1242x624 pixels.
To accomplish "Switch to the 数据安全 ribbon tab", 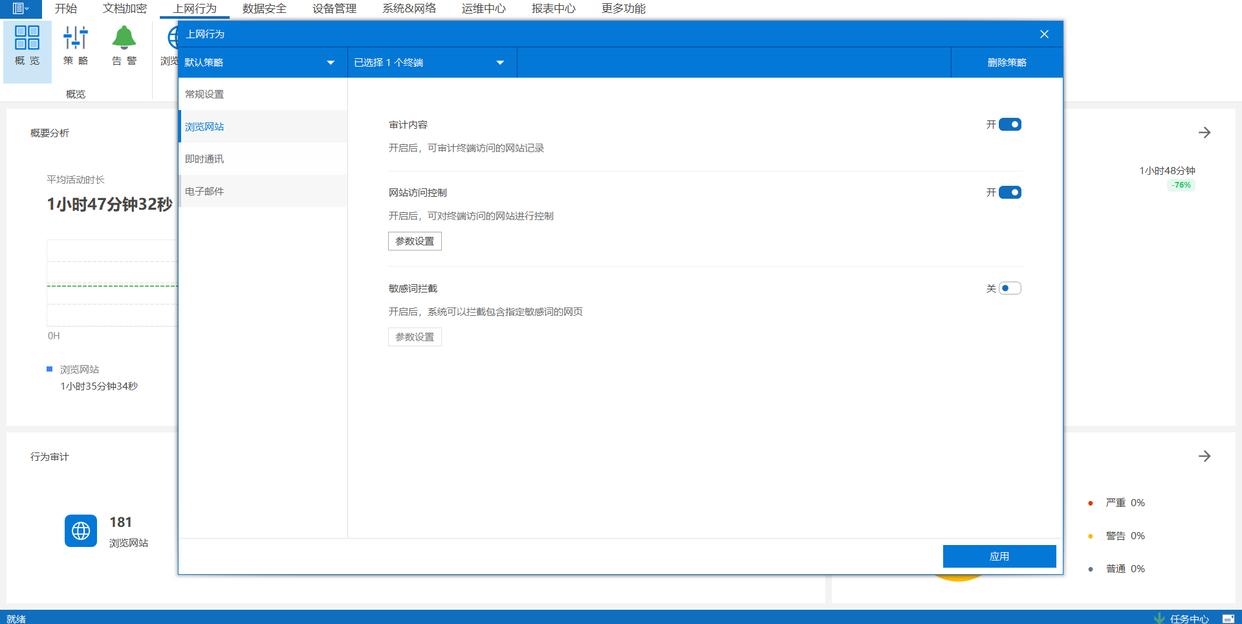I will (x=264, y=9).
